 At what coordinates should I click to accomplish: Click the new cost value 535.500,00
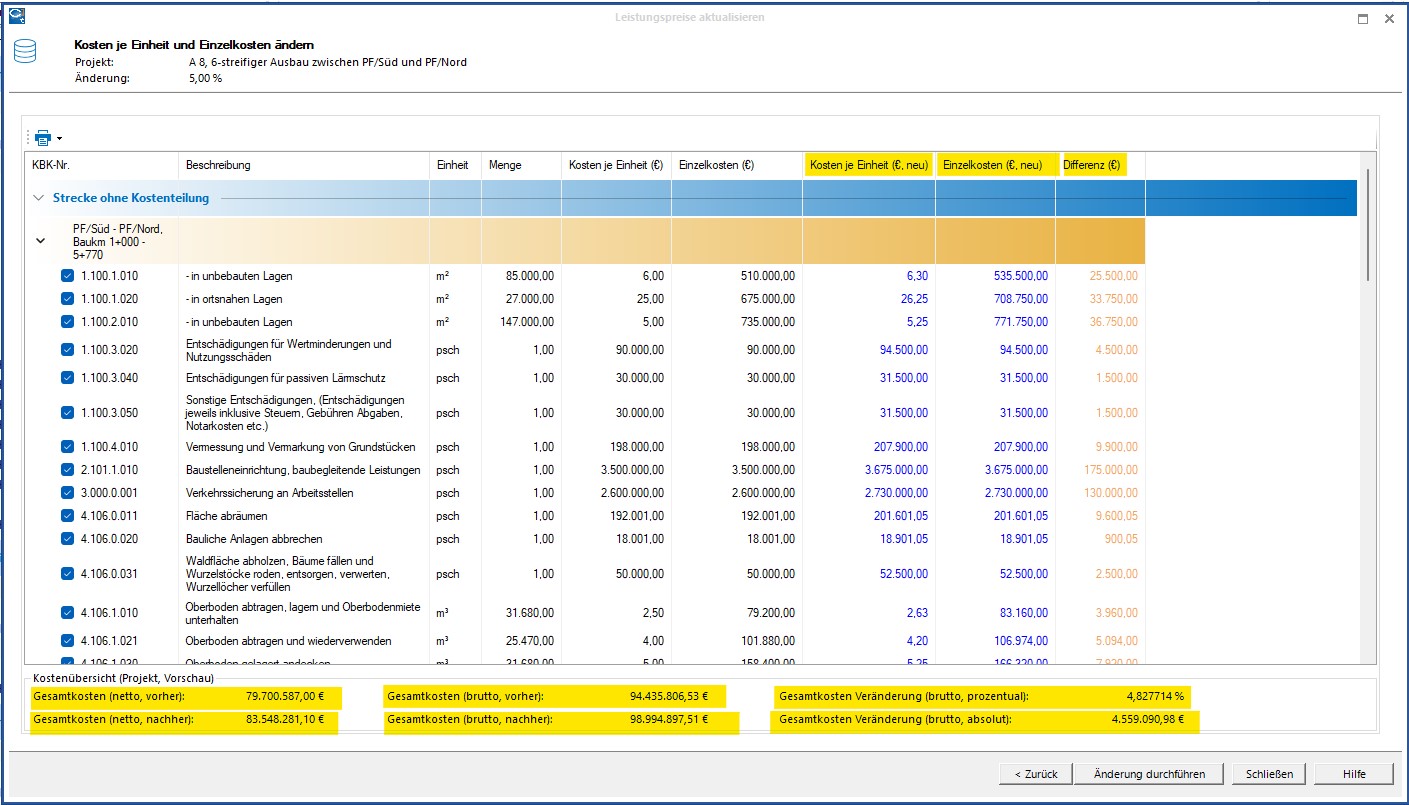pyautogui.click(x=1019, y=276)
